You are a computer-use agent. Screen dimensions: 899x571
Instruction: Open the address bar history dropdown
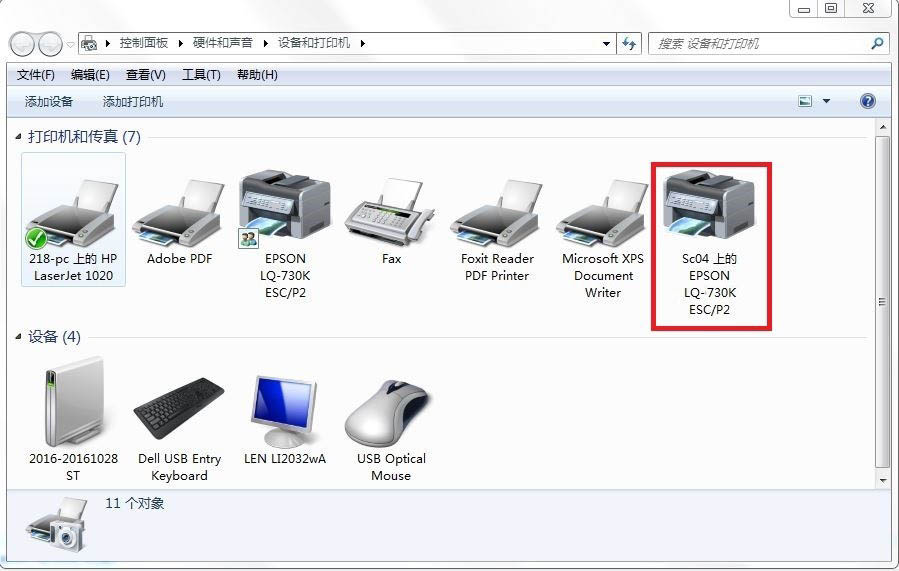pyautogui.click(x=606, y=44)
